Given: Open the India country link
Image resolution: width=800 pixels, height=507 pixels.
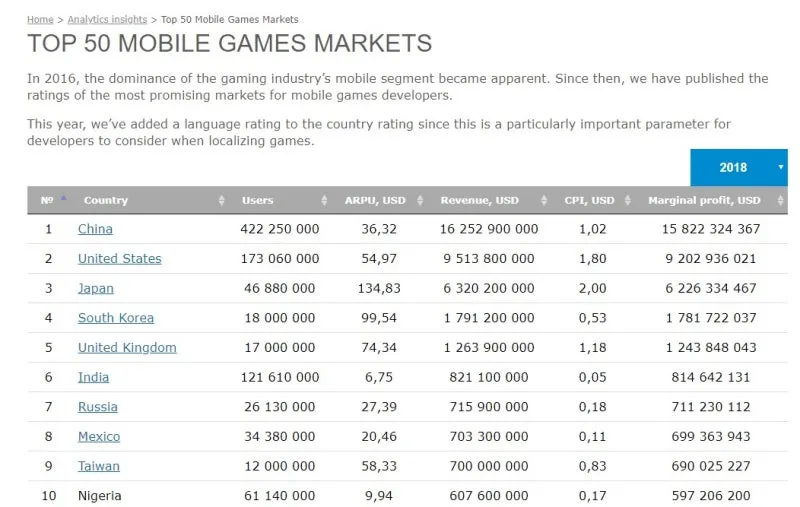Looking at the screenshot, I should (93, 377).
